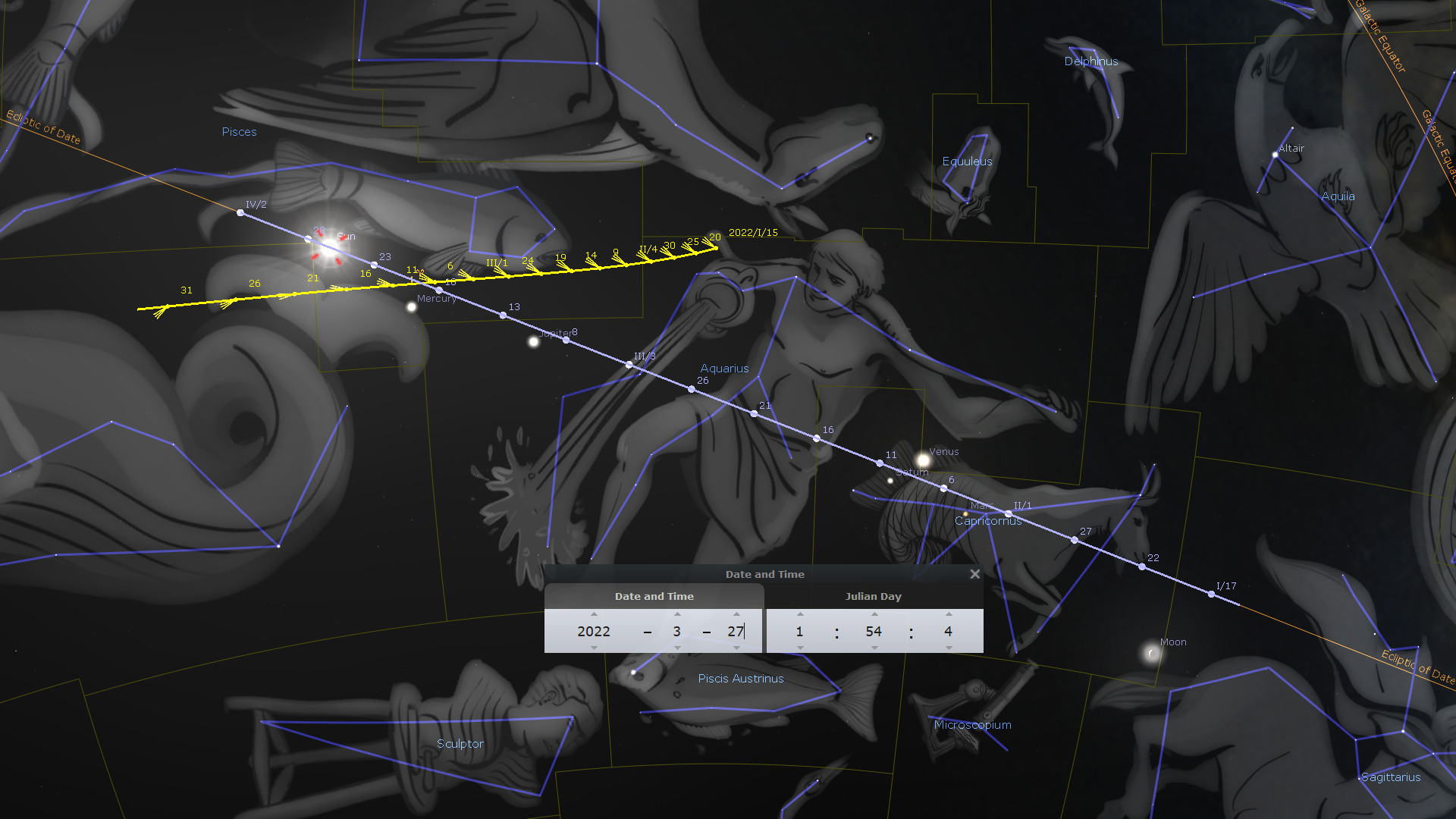Click the month field showing 3

[677, 631]
